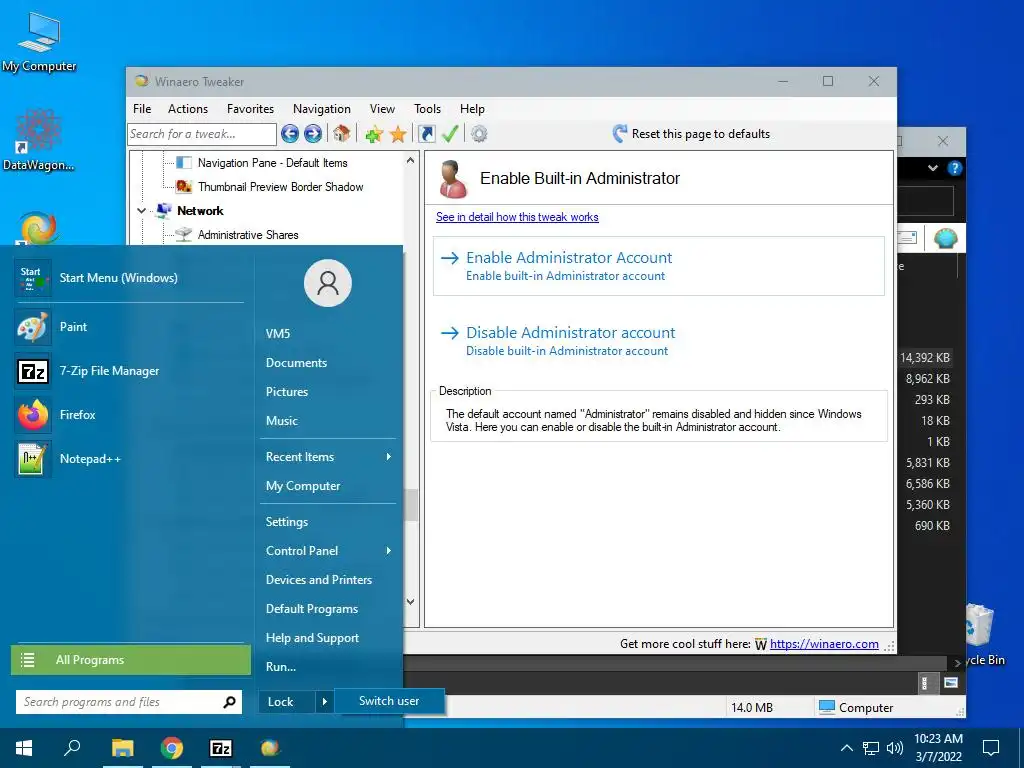Open the DataWagon desktop shortcut
Viewport: 1024px width, 768px height.
(39, 140)
